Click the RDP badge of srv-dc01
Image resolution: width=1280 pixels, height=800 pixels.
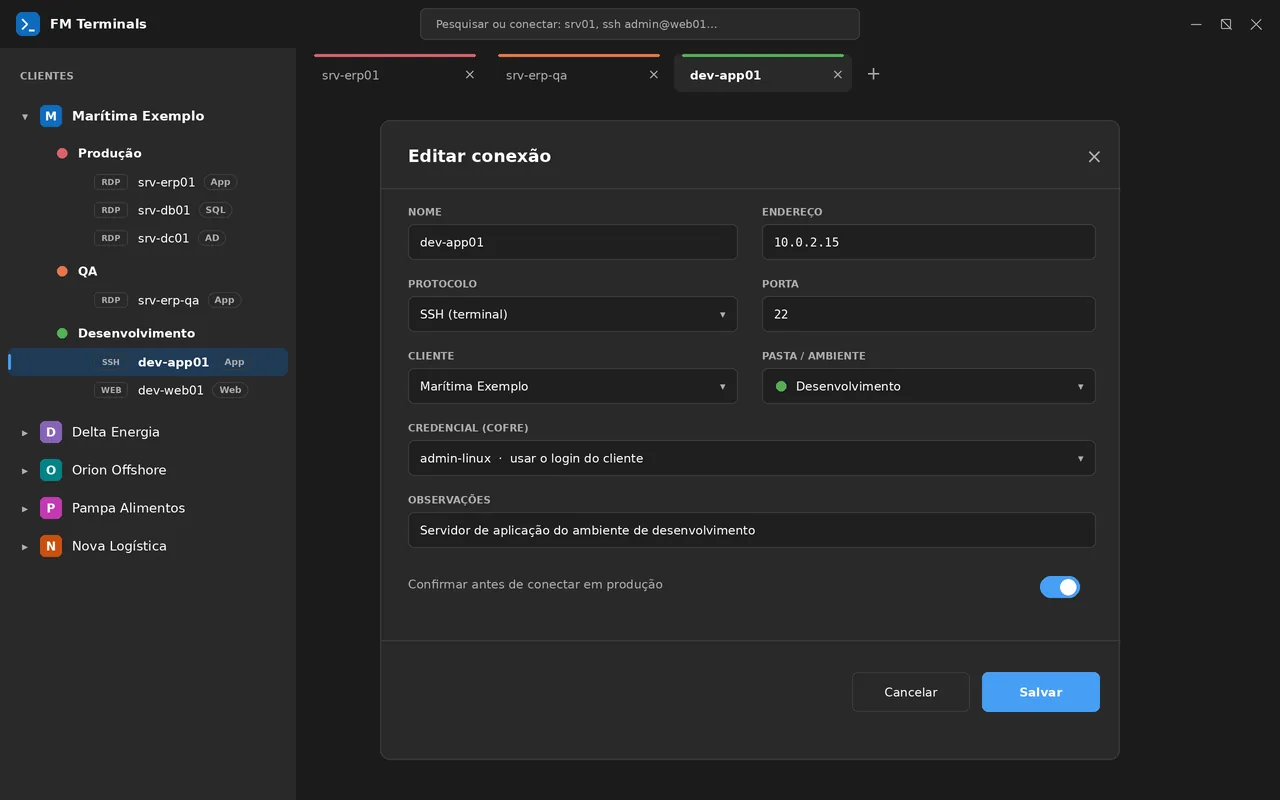(111, 238)
